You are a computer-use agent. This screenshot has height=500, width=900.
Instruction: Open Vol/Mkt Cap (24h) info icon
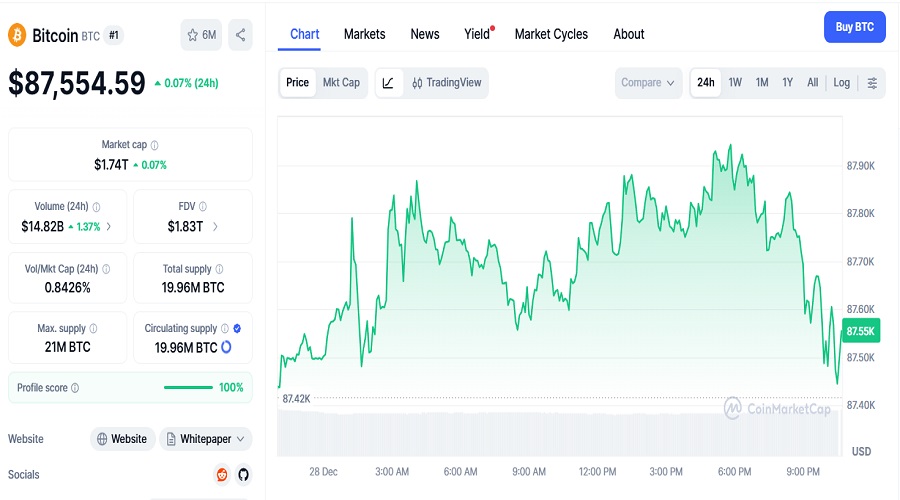coord(106,269)
